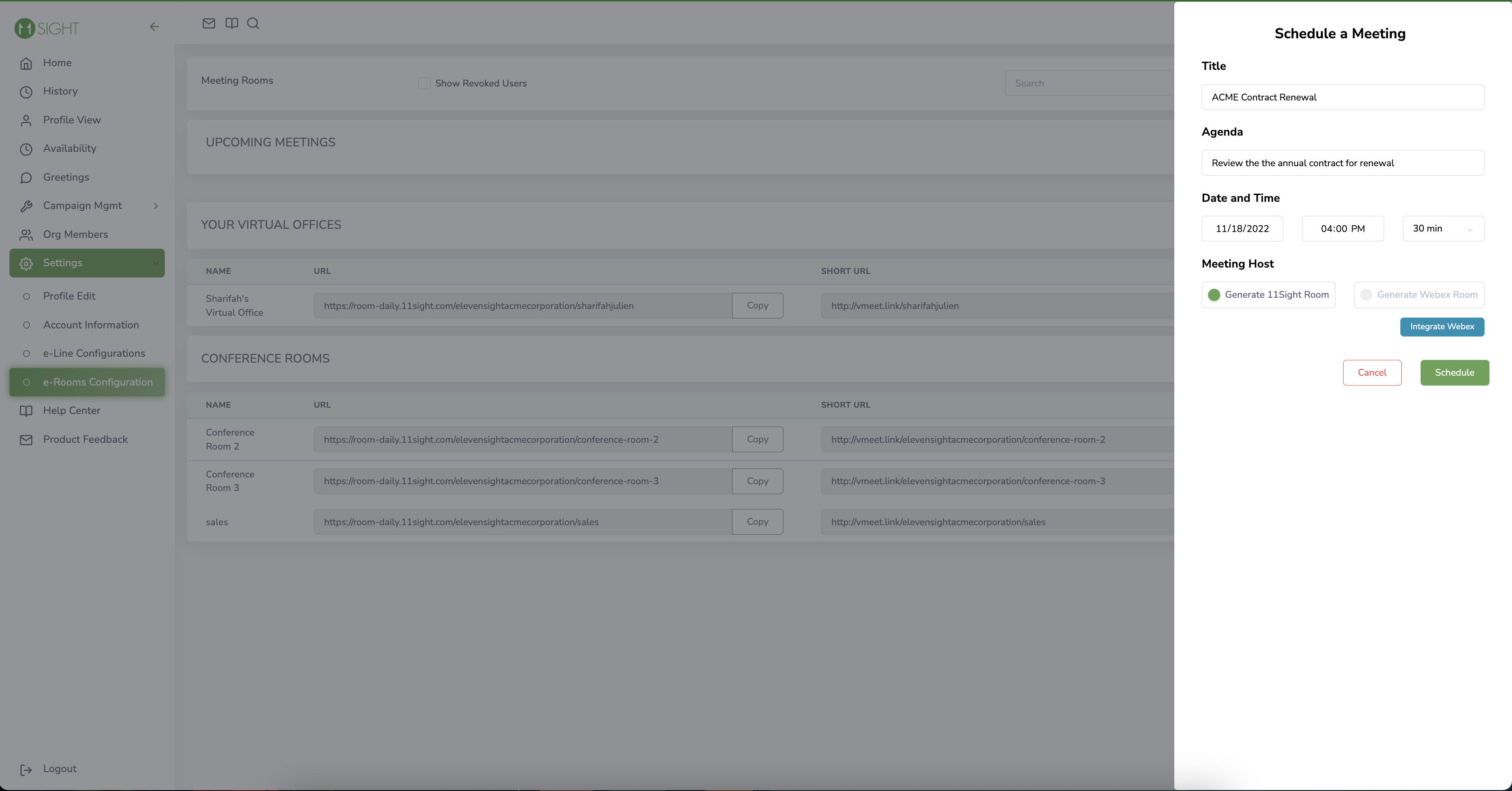Click the Schedule button
Screen dimensions: 1512x791
coord(1454,373)
